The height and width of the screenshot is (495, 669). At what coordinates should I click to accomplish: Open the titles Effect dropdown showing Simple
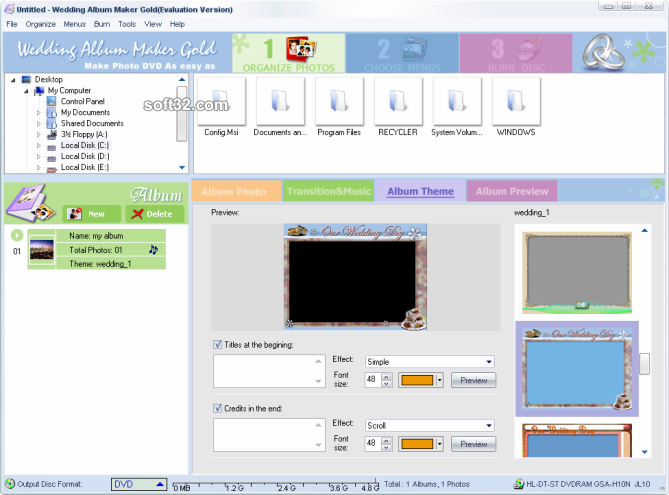point(430,362)
